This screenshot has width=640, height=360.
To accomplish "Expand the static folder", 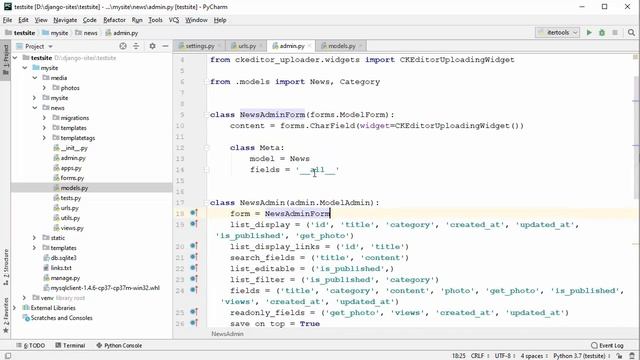I will click(35, 238).
